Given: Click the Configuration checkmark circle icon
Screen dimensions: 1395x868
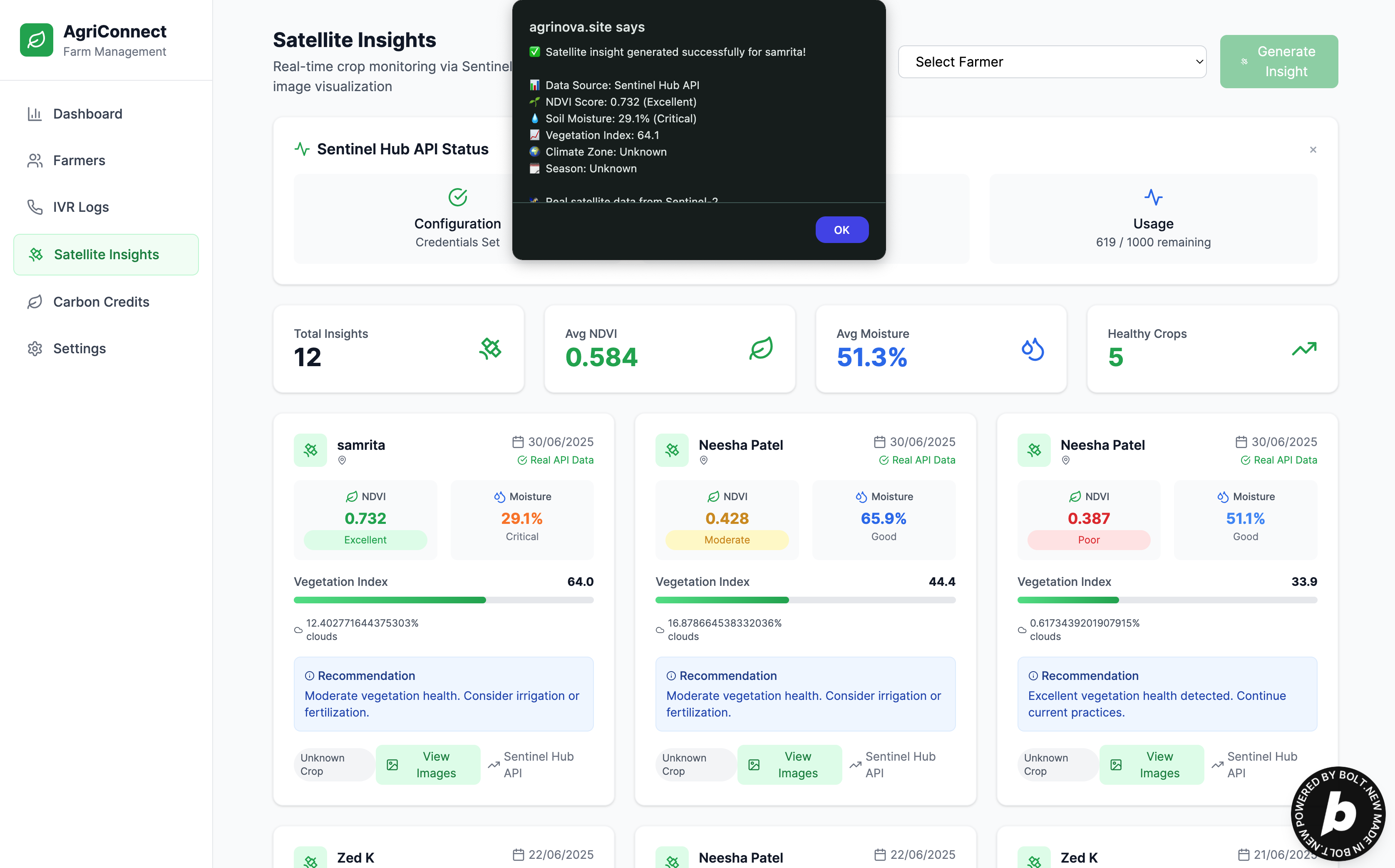Looking at the screenshot, I should [x=457, y=198].
